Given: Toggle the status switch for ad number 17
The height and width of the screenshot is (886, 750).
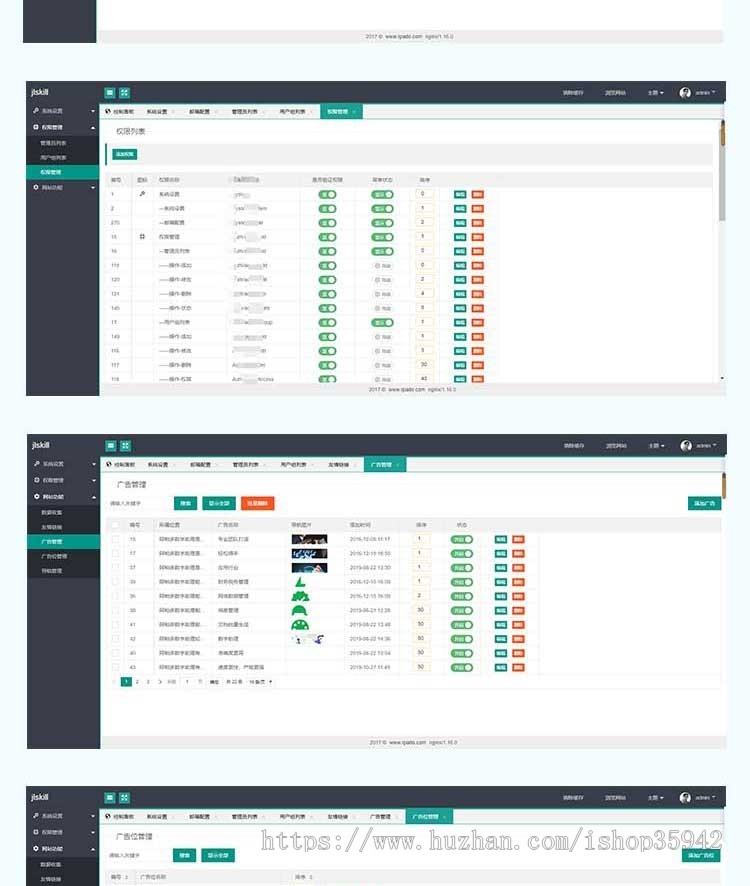Looking at the screenshot, I should click(x=462, y=554).
